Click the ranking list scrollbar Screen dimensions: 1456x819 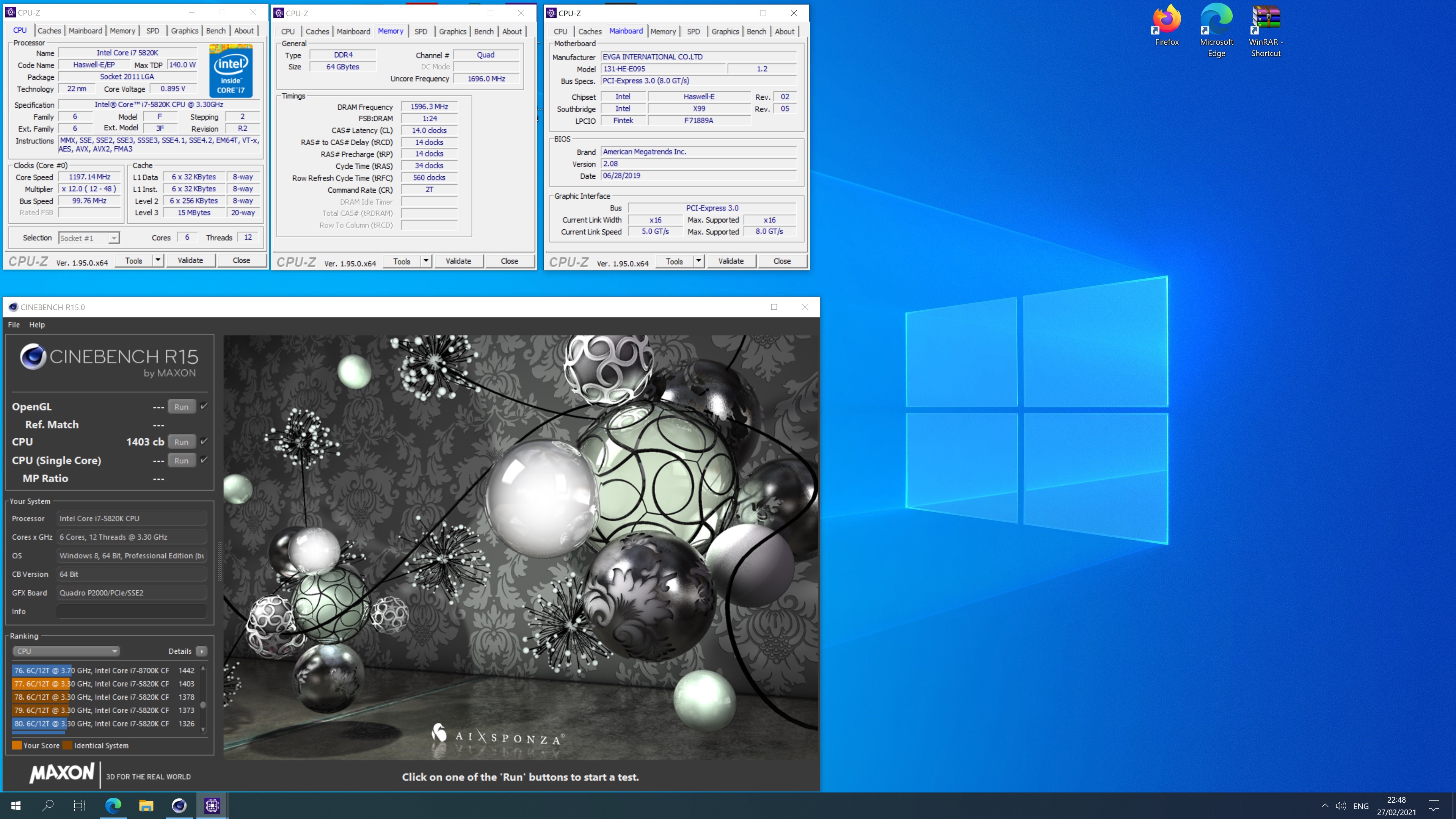[203, 700]
